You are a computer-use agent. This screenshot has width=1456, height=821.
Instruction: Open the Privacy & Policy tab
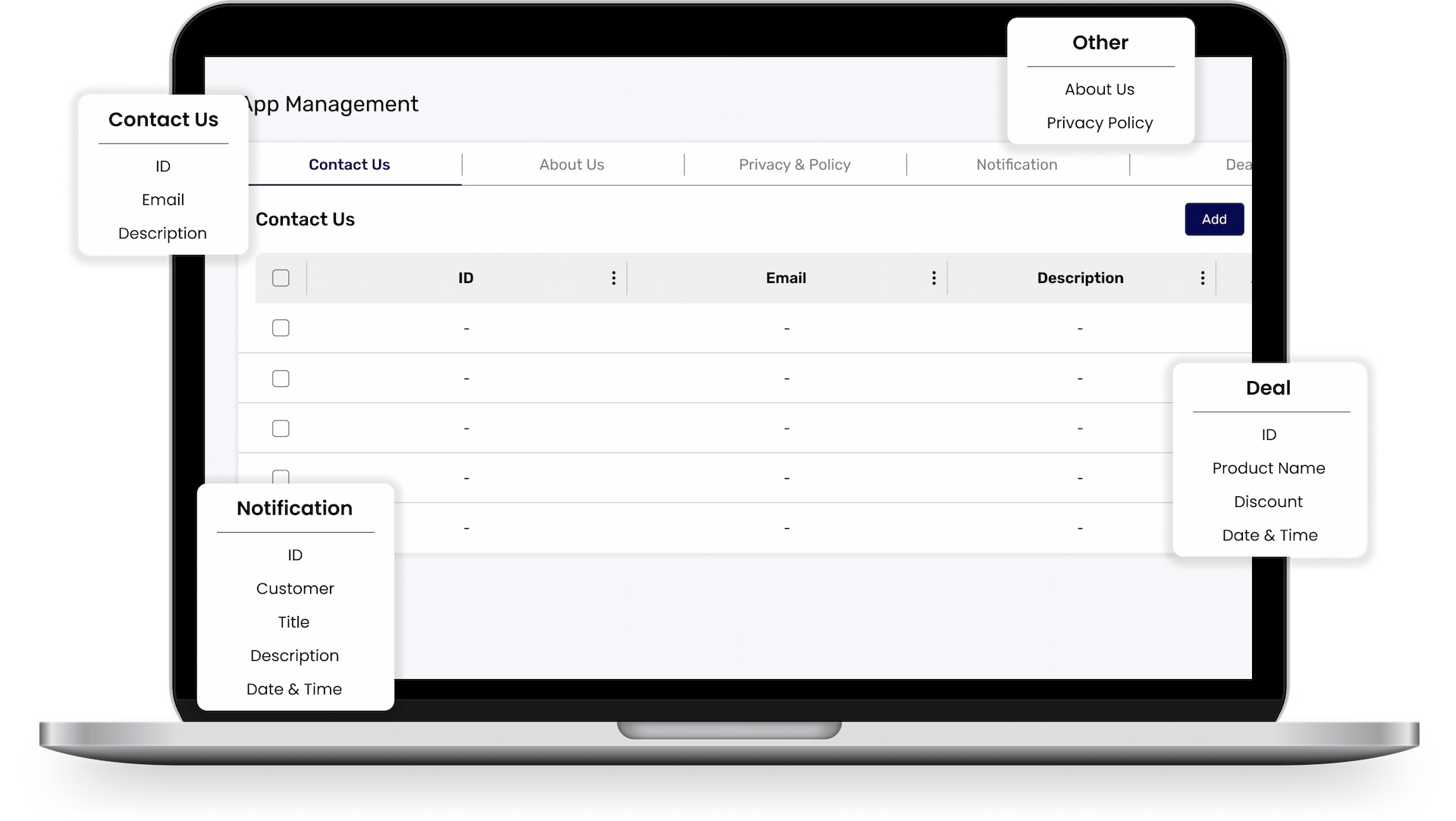(794, 165)
